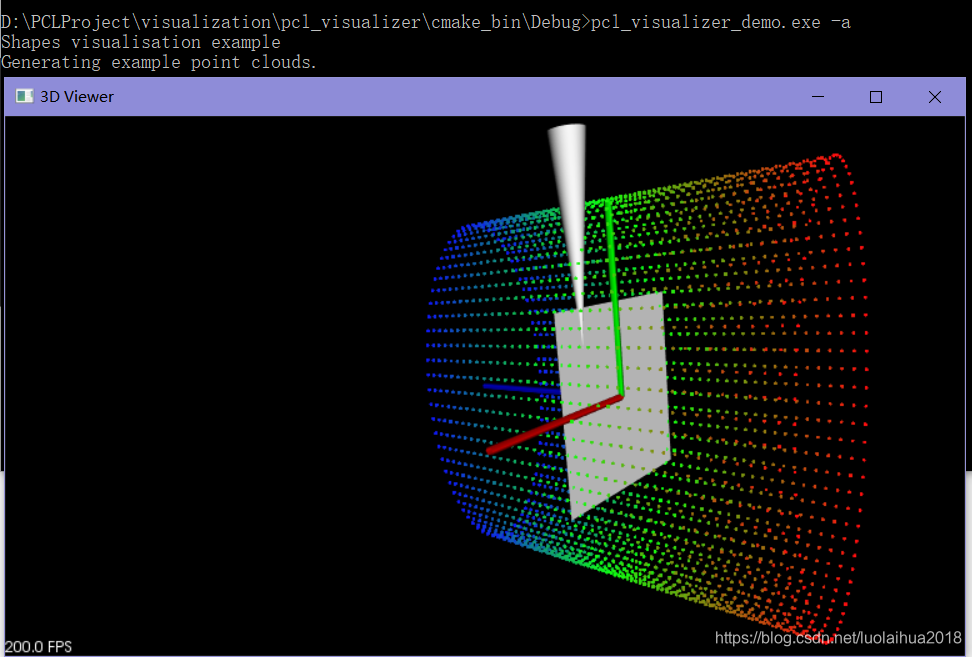Image resolution: width=972 pixels, height=657 pixels.
Task: Click the 3D Viewer window icon
Action: (24, 96)
